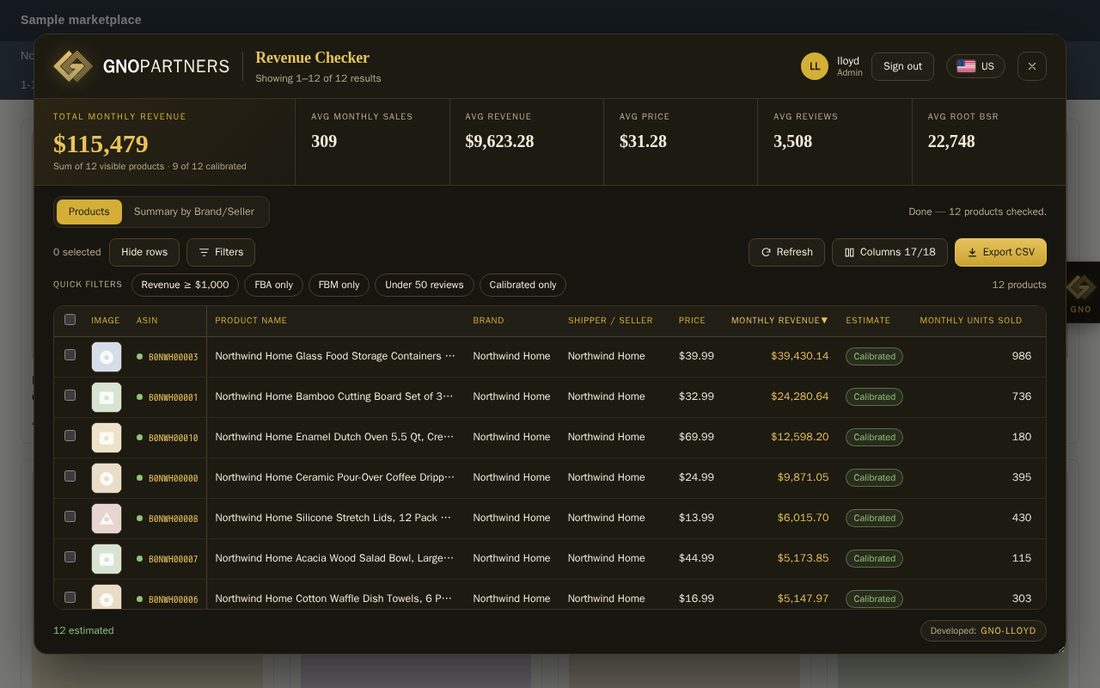Click the GNO side launcher tab

pos(1081,292)
